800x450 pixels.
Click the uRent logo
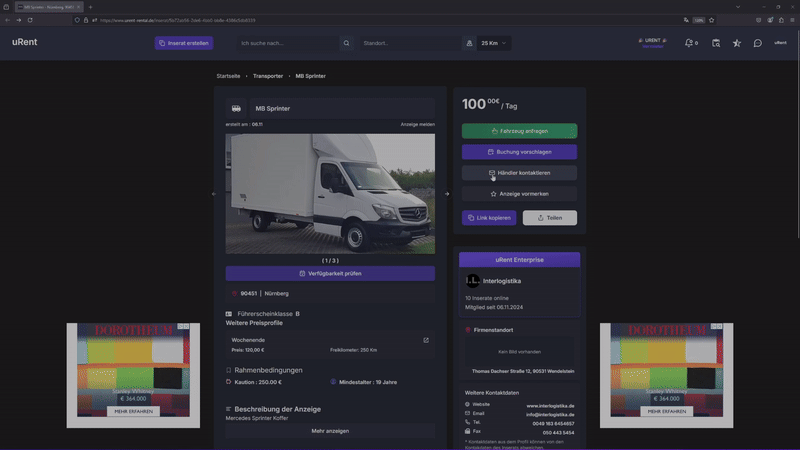click(24, 42)
